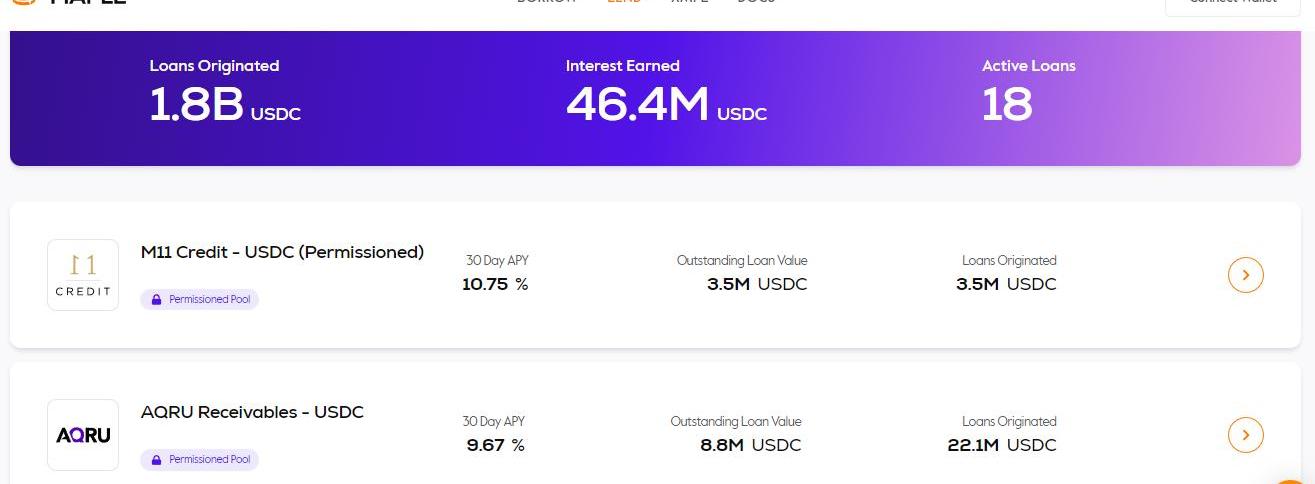Click the M11 Credit pool logo
Viewport: 1315px width, 484px height.
point(83,275)
